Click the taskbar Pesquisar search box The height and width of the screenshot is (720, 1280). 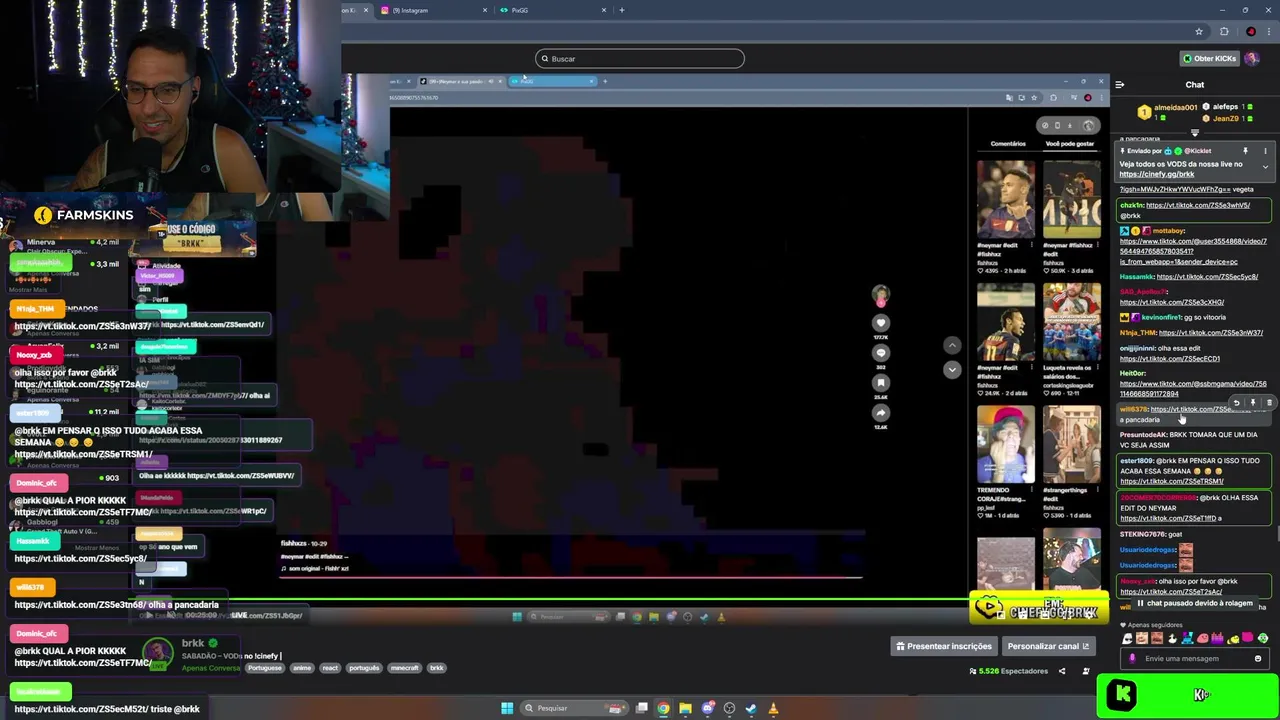click(x=575, y=708)
